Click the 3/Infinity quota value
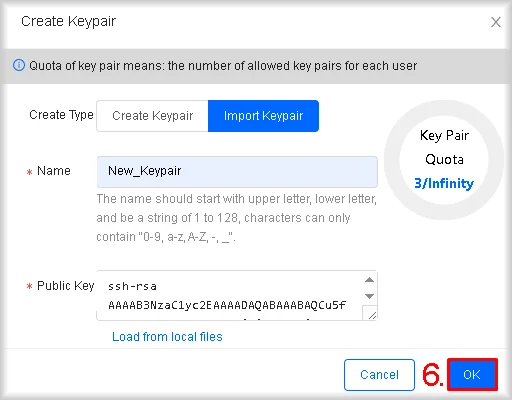This screenshot has width=512, height=400. tap(444, 183)
